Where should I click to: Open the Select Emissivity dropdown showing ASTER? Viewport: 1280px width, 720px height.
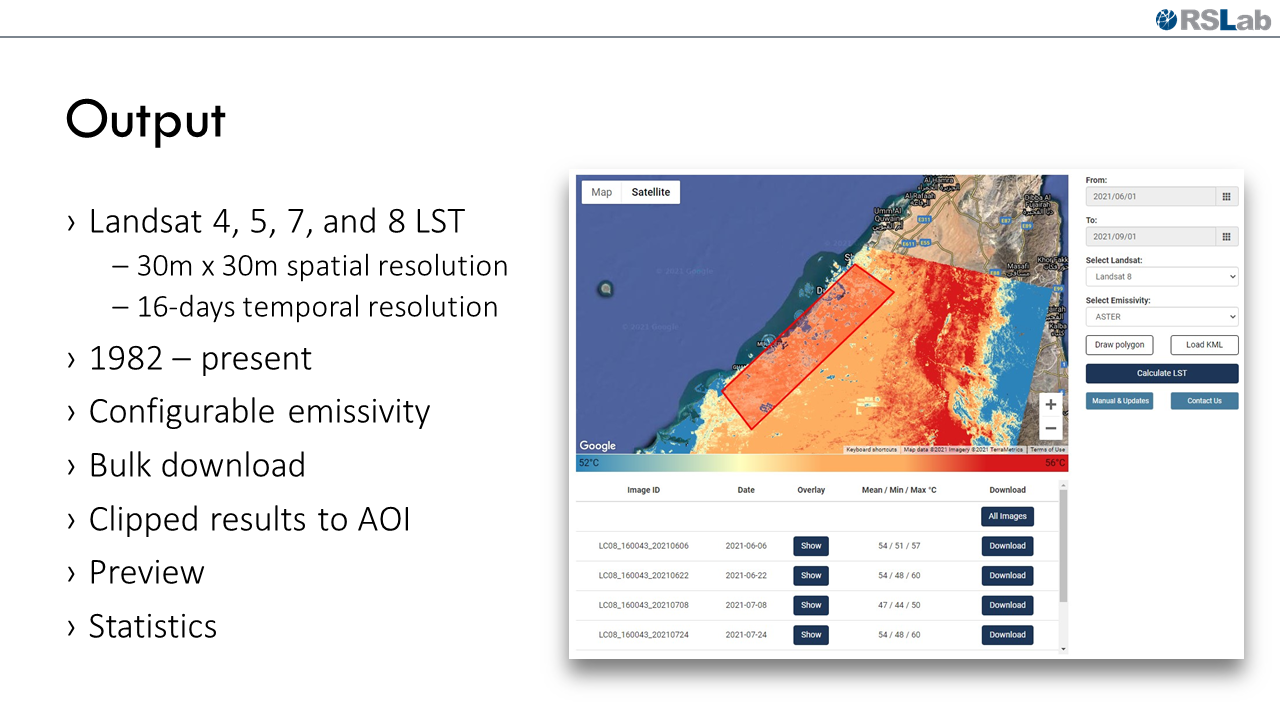(x=1162, y=317)
